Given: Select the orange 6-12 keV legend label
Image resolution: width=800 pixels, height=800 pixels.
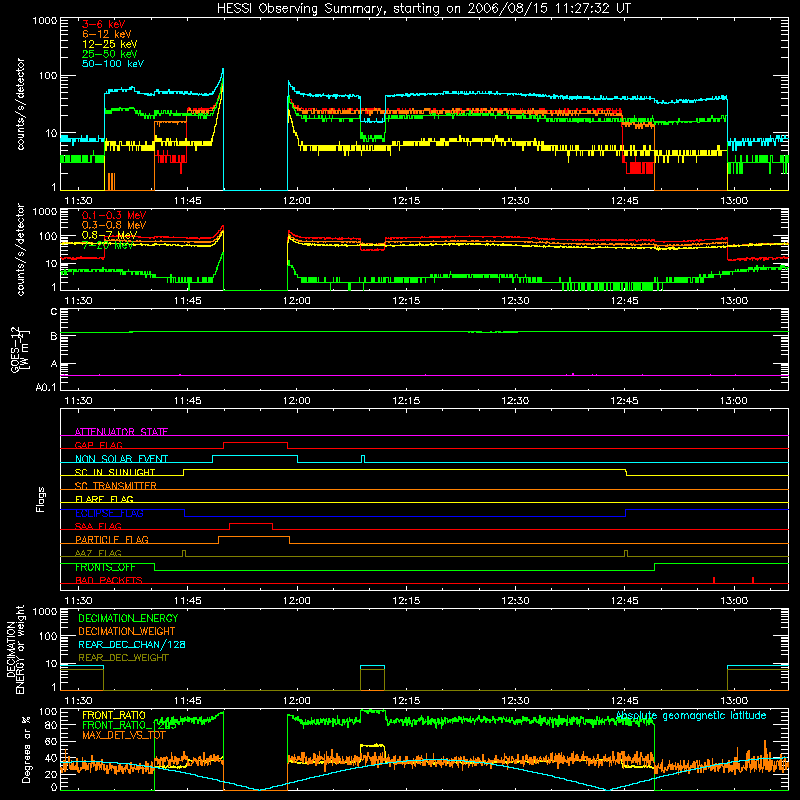Looking at the screenshot, I should 107,34.
